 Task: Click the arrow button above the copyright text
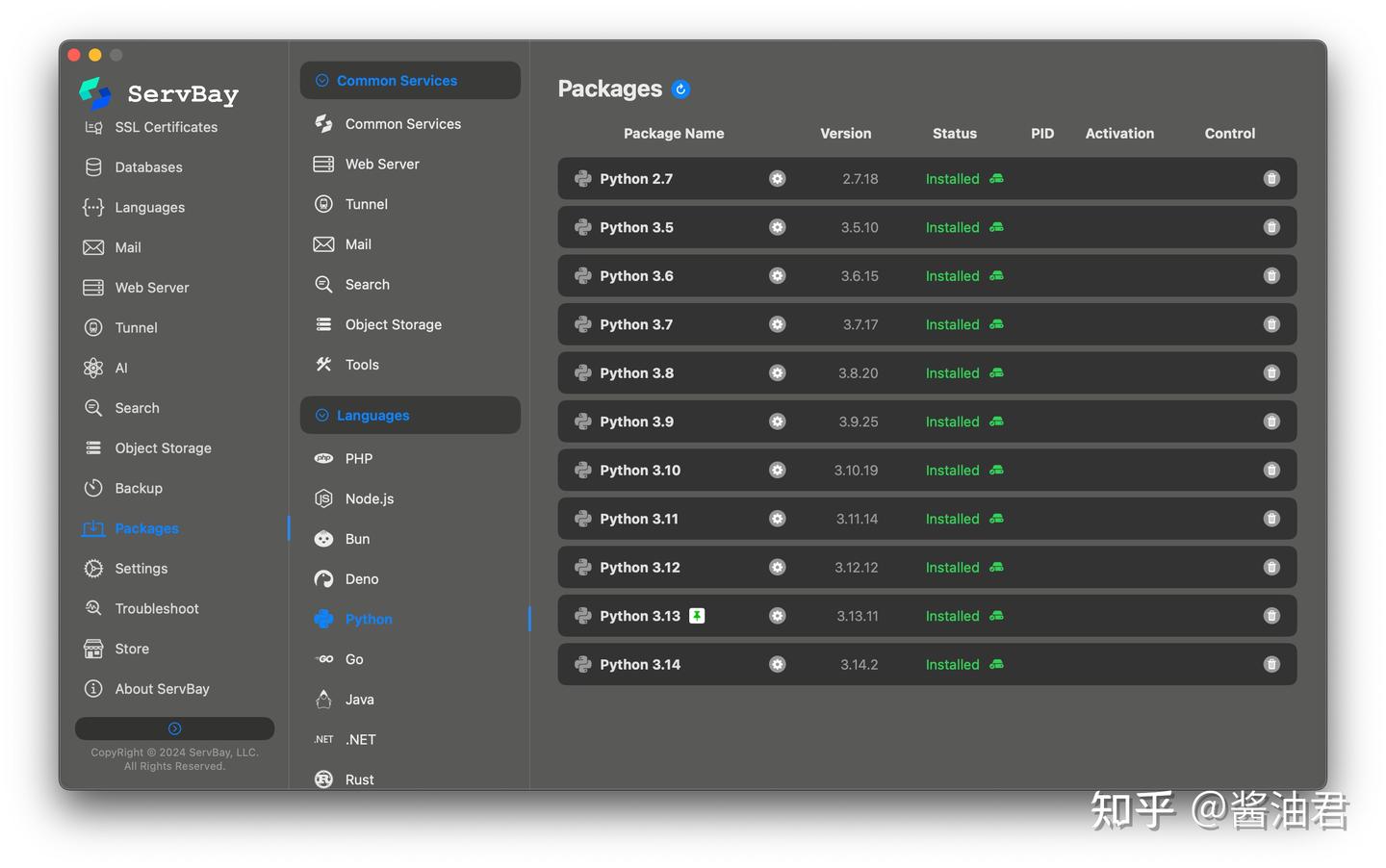(174, 728)
